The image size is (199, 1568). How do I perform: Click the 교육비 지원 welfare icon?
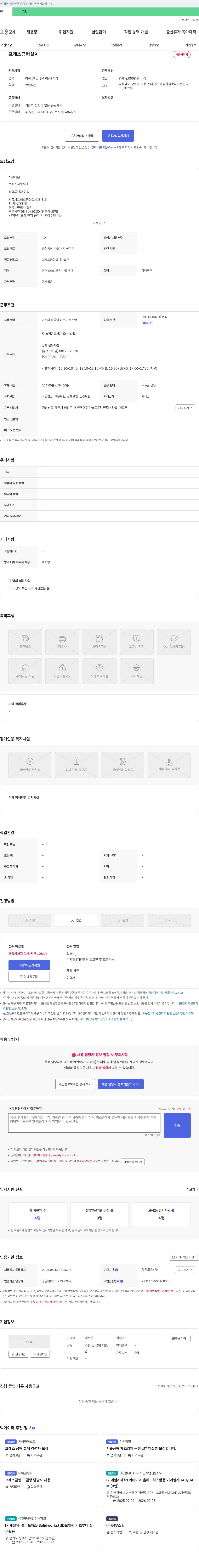tap(136, 641)
